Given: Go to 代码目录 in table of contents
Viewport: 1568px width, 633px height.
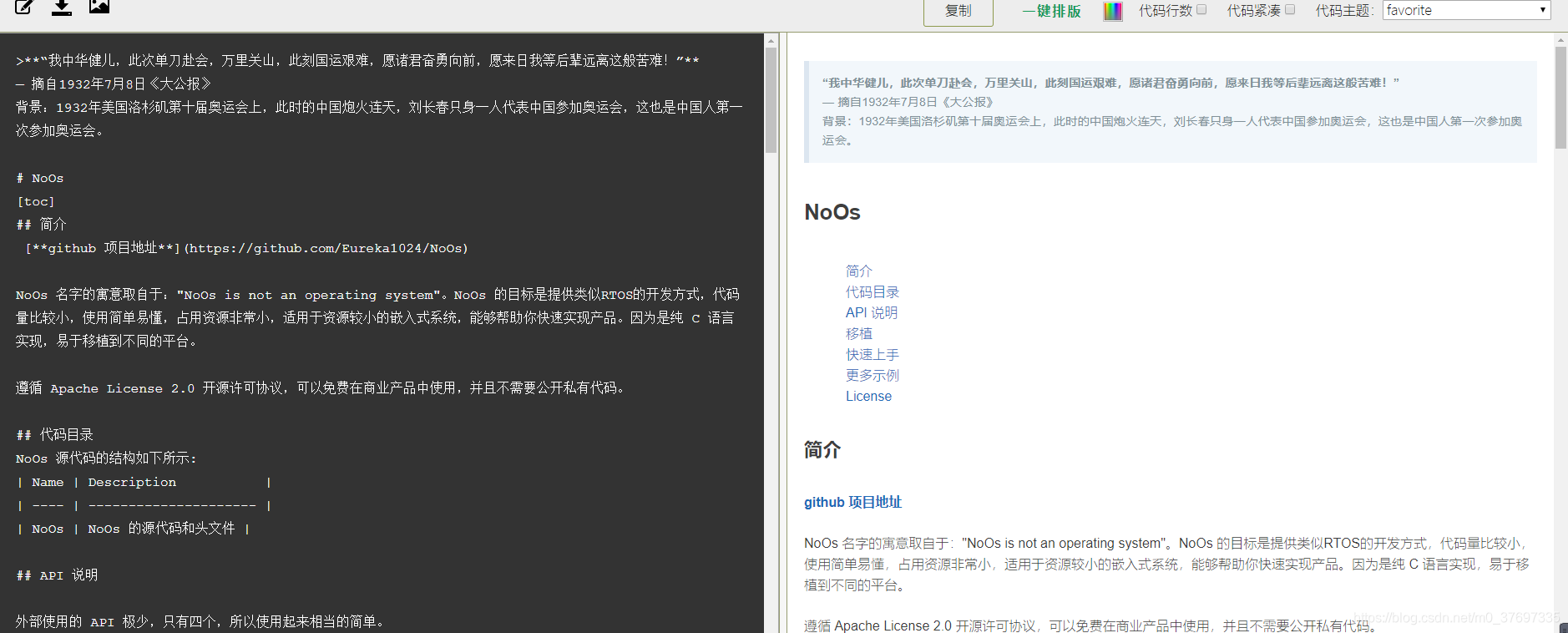Looking at the screenshot, I should tap(873, 291).
